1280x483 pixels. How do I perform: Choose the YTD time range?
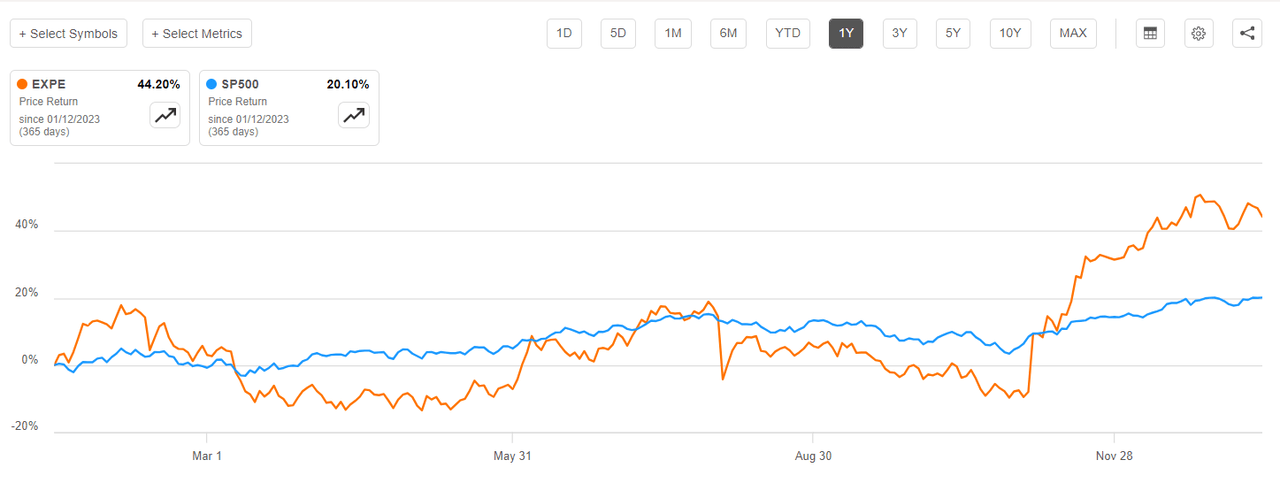pos(787,33)
